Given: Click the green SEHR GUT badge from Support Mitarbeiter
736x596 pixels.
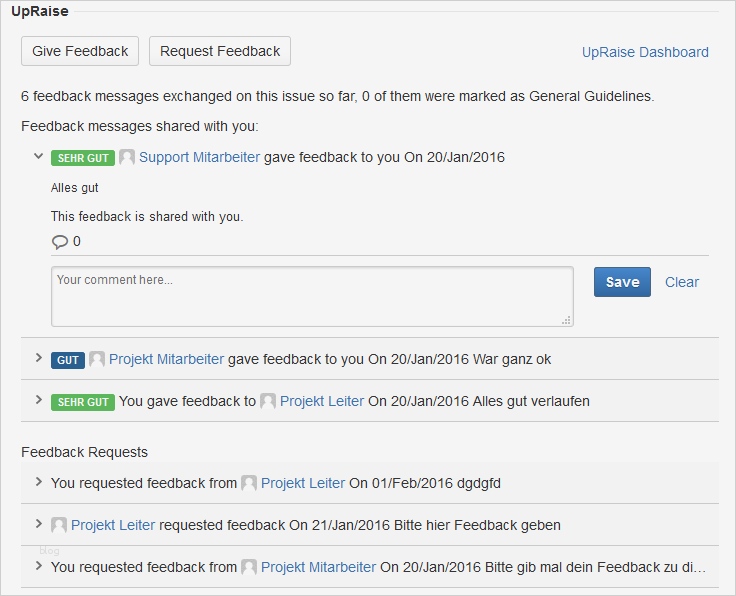Looking at the screenshot, I should (83, 158).
